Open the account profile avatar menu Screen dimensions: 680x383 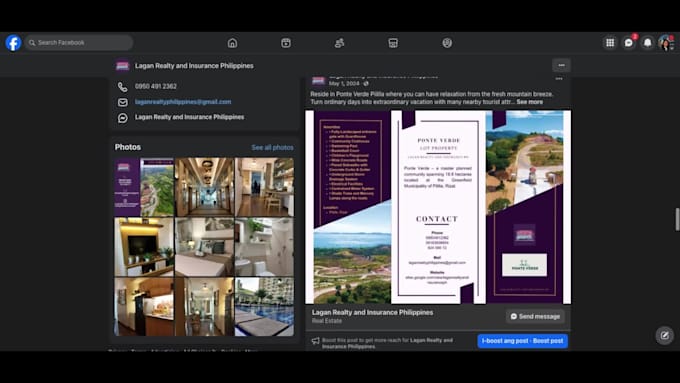[x=666, y=43]
